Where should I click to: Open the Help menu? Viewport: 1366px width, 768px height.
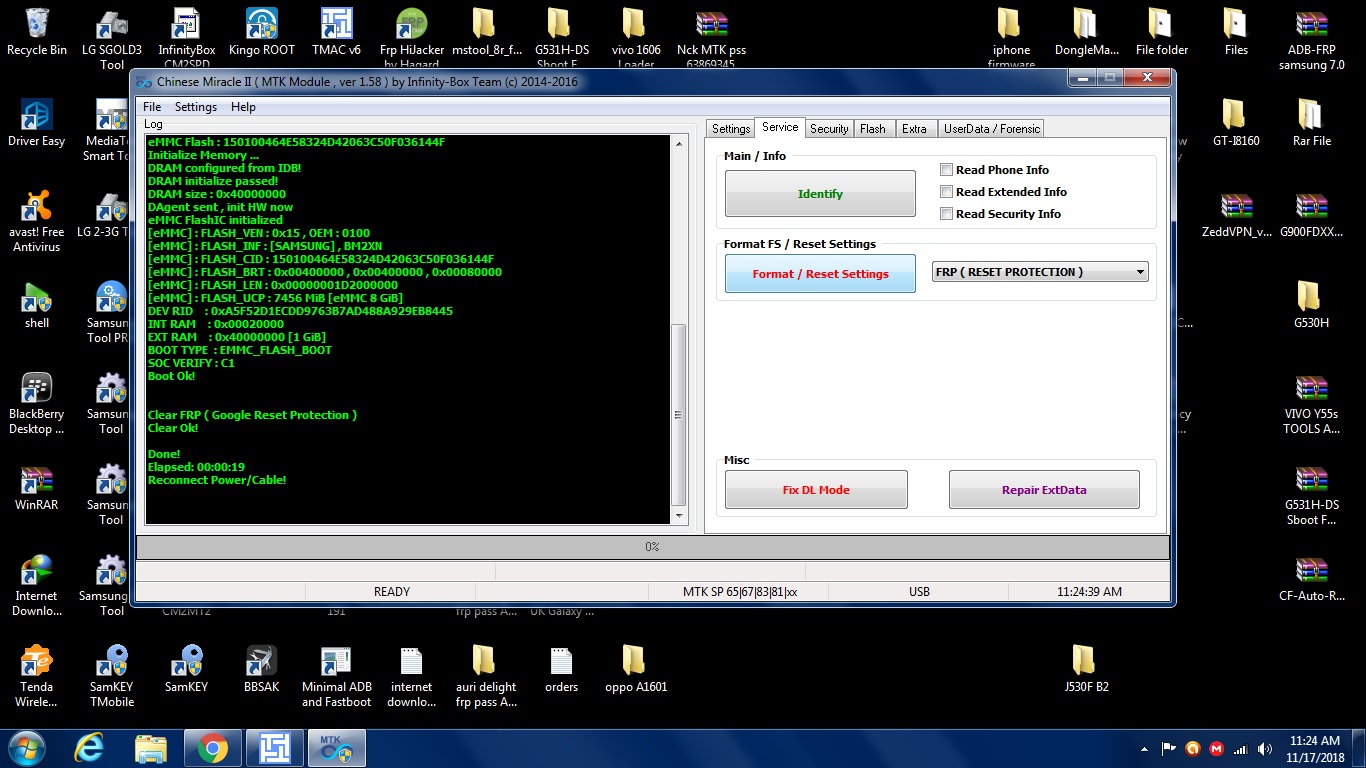click(243, 107)
